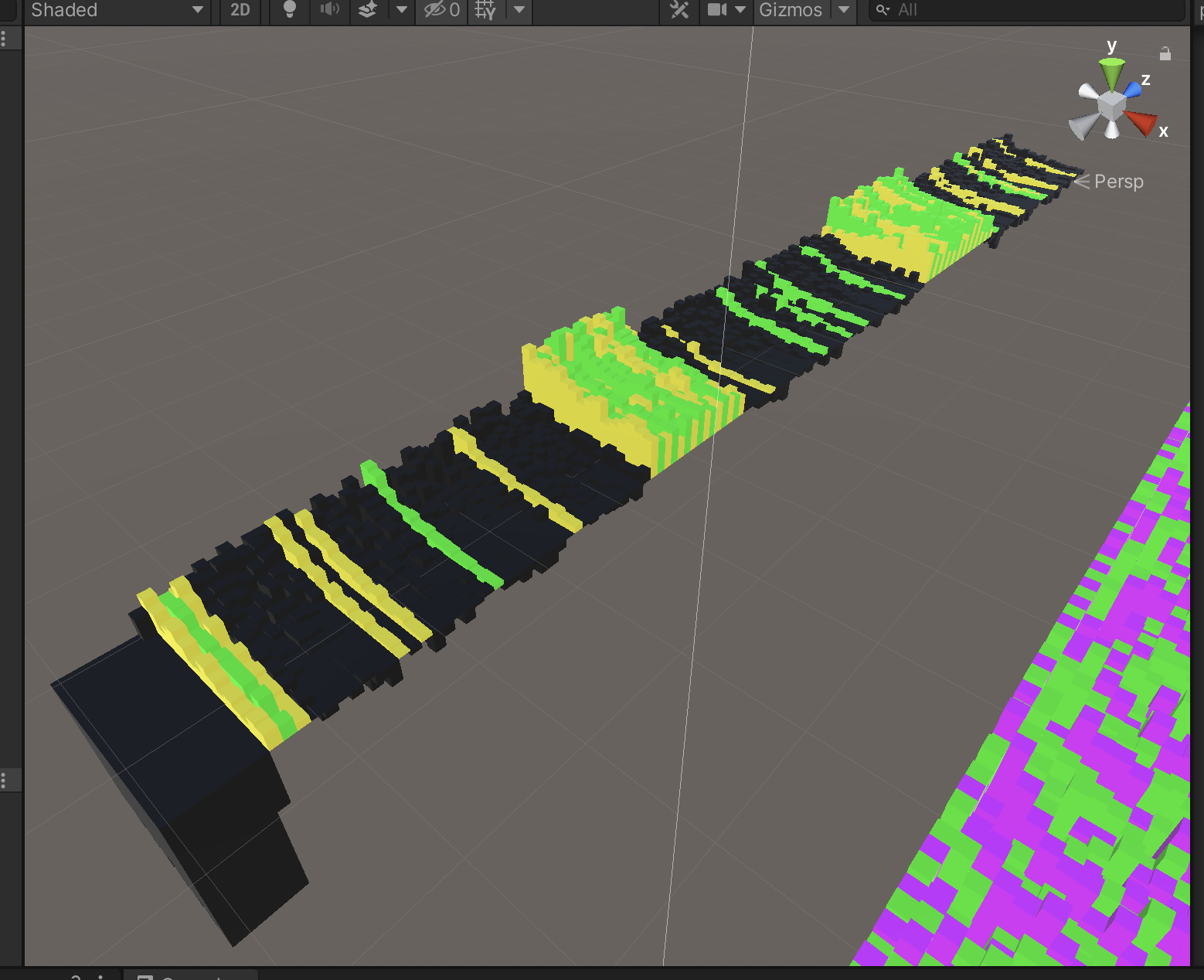Switch projection via Persp label

[1117, 182]
